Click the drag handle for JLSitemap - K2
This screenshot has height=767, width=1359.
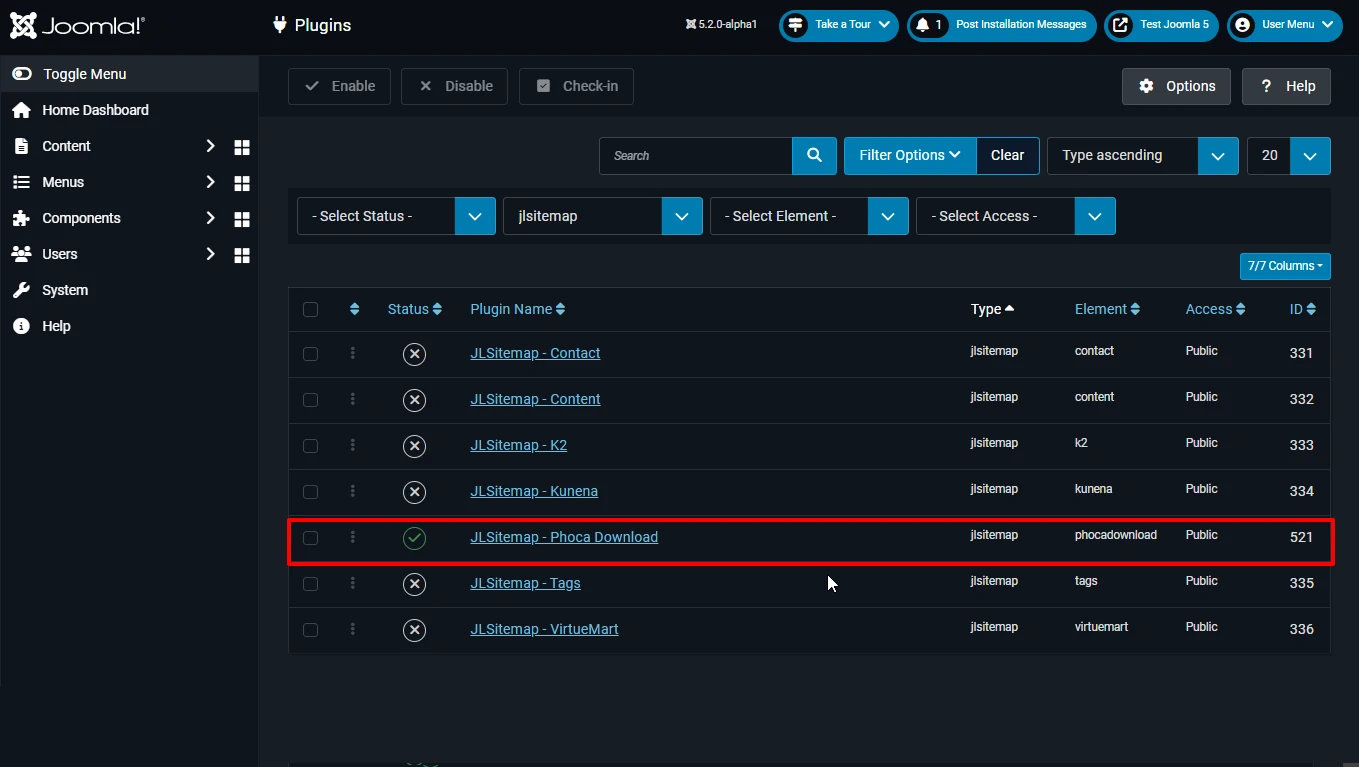pos(353,445)
